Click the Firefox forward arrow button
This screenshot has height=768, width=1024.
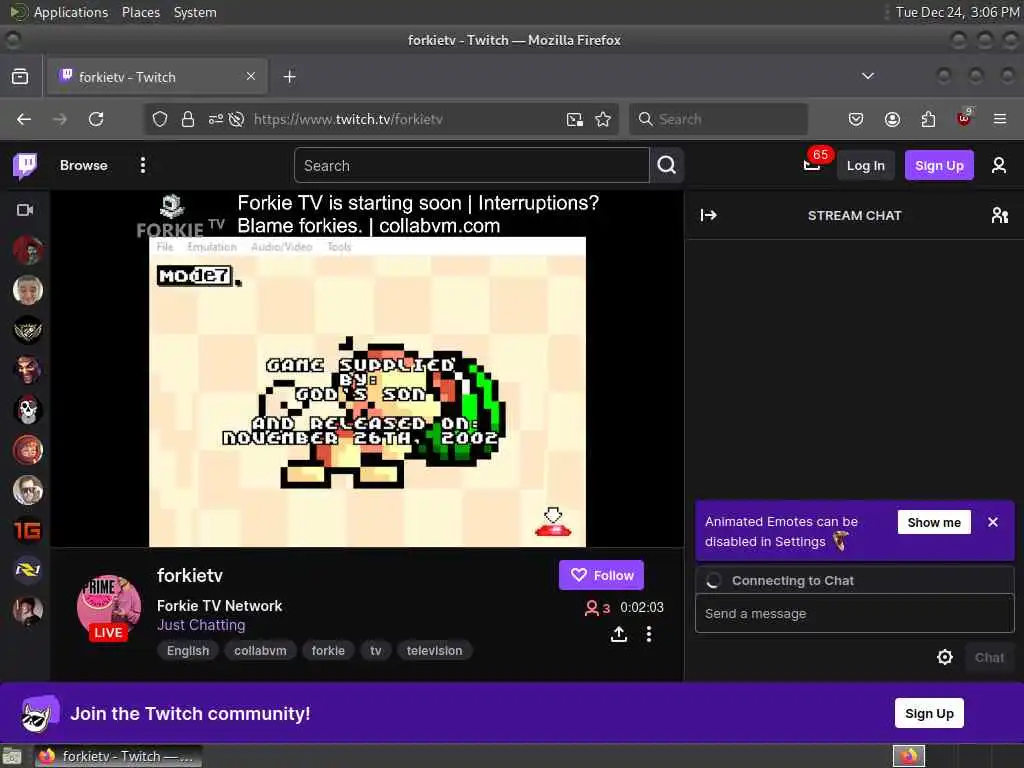tap(59, 119)
